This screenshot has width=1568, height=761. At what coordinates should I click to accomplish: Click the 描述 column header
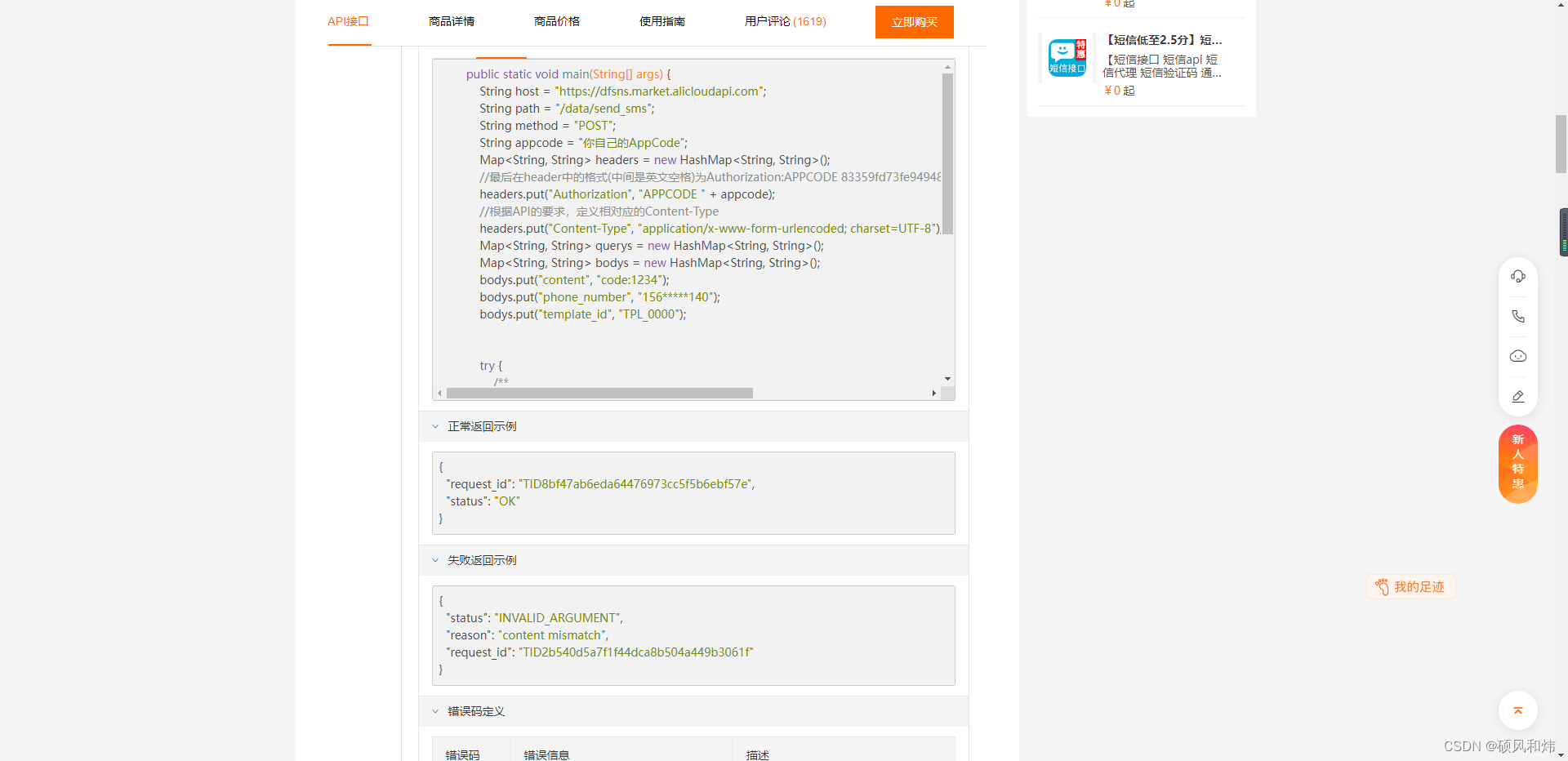[x=758, y=755]
